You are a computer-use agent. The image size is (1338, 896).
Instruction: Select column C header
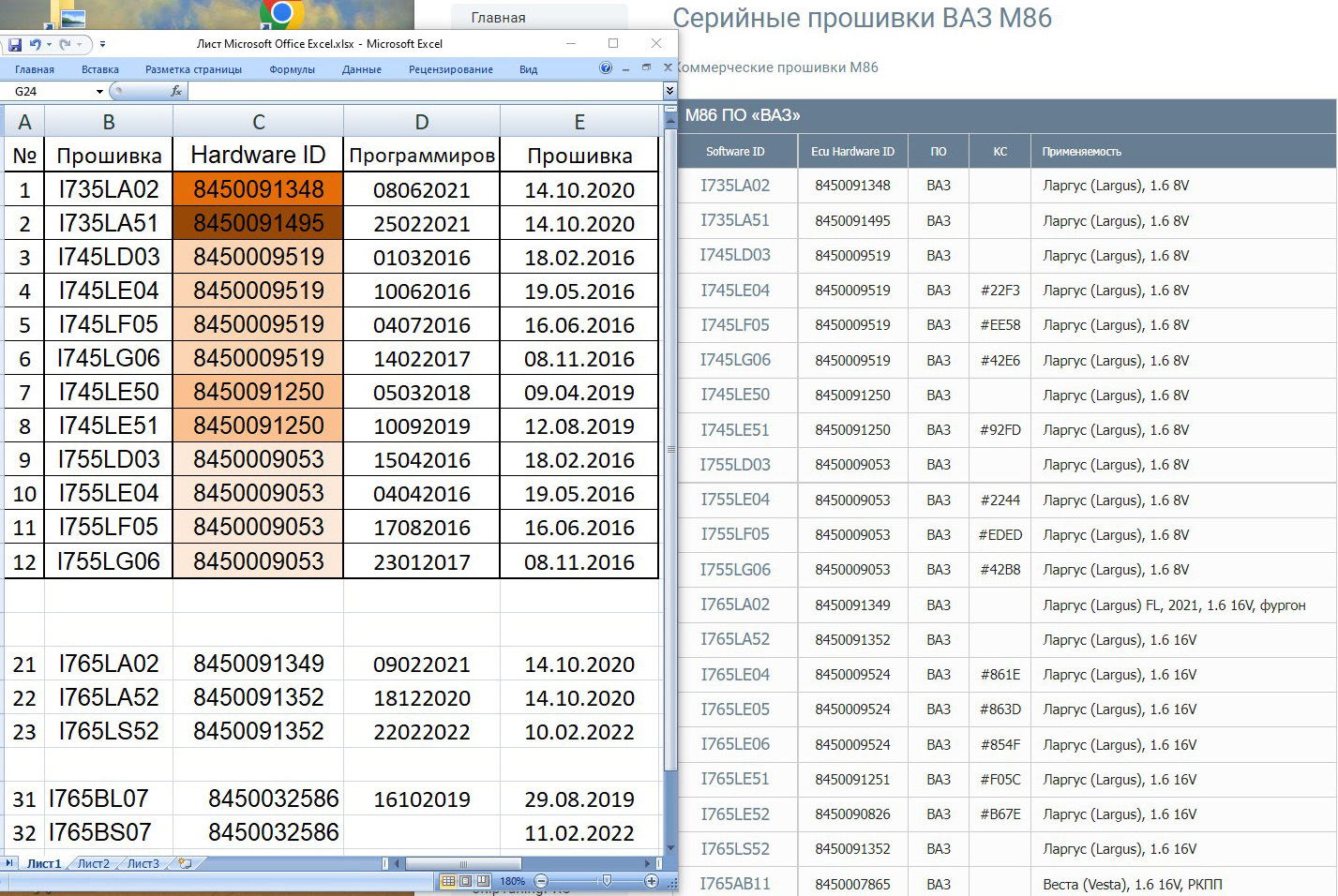pyautogui.click(x=258, y=122)
